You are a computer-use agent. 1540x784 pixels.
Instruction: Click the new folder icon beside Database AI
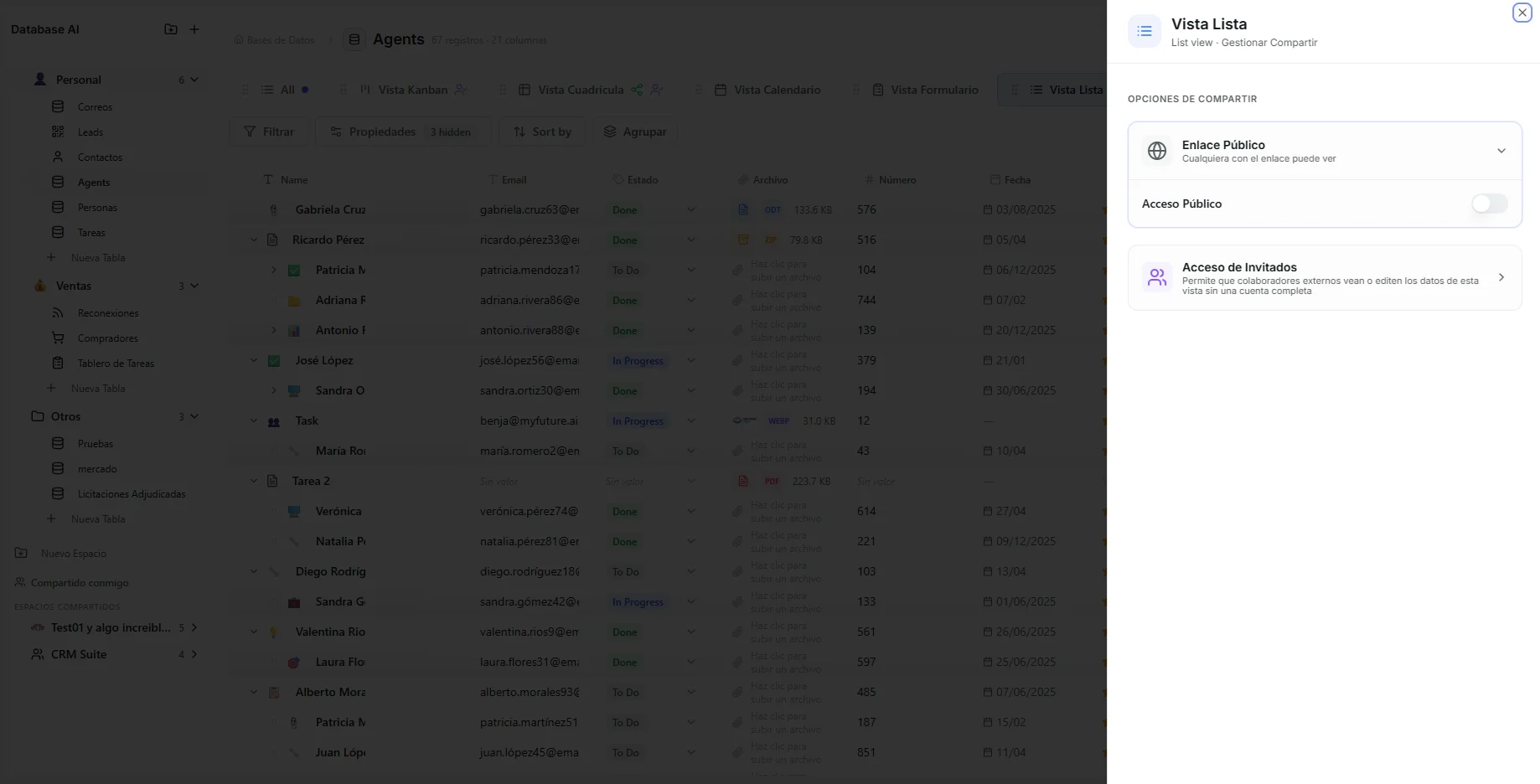[x=171, y=29]
